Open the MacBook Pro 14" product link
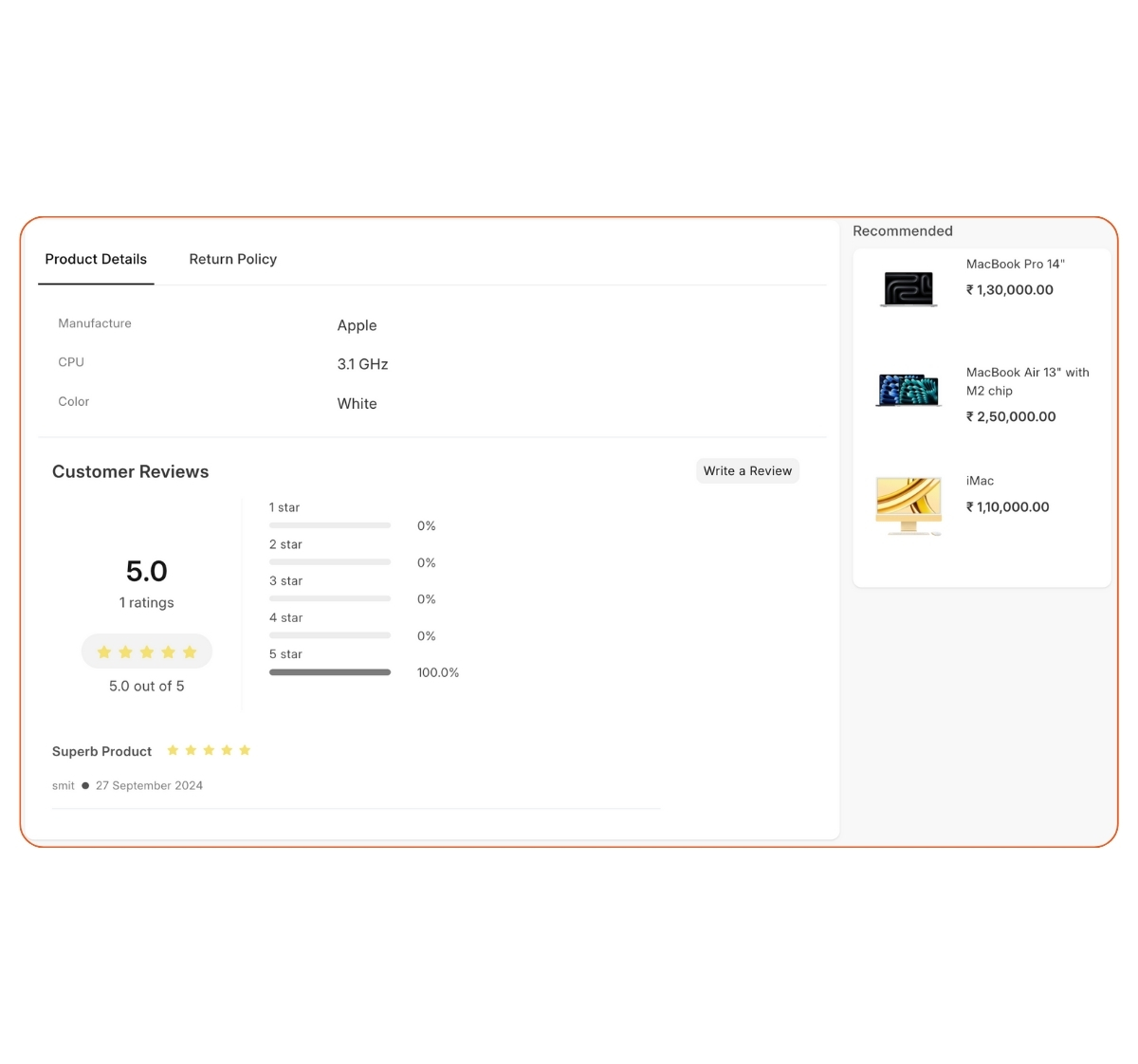Image resolution: width=1138 pixels, height=1064 pixels. point(1015,264)
